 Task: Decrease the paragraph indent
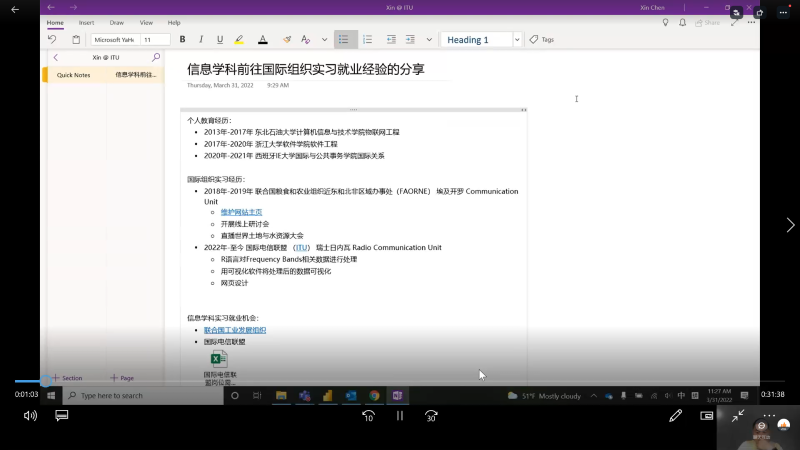tap(391, 39)
